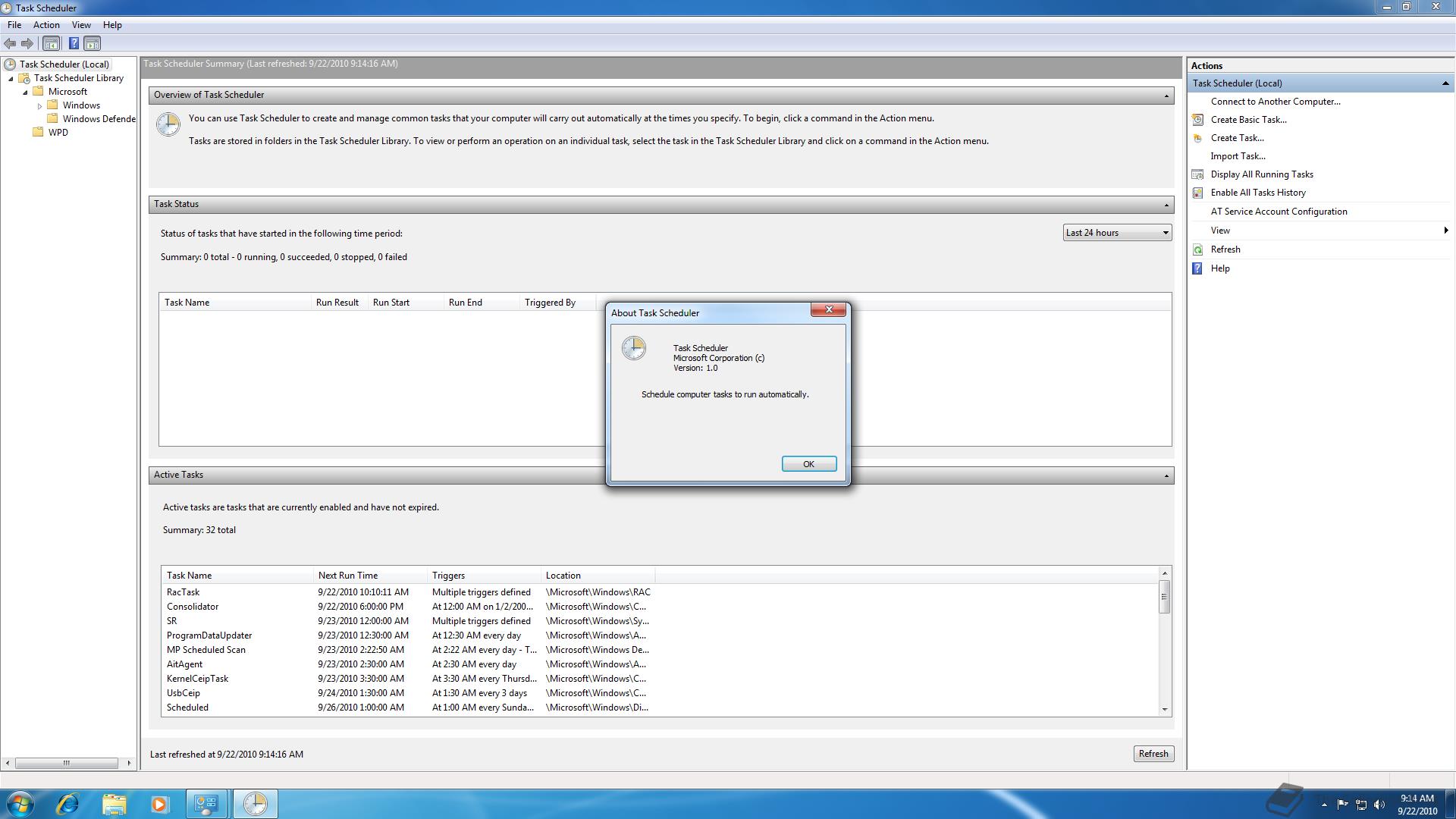Click Import Task action

1238,156
